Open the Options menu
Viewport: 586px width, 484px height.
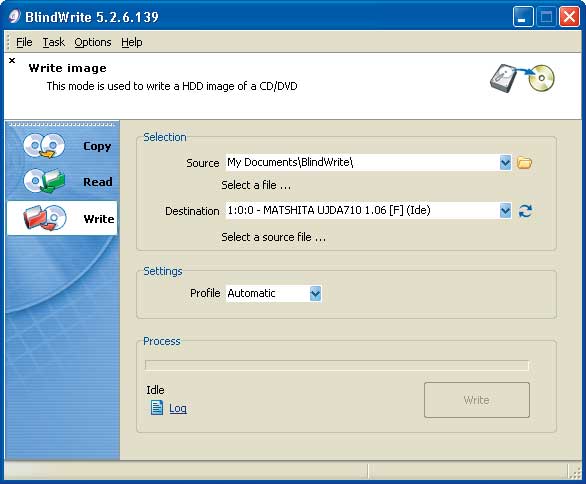93,42
